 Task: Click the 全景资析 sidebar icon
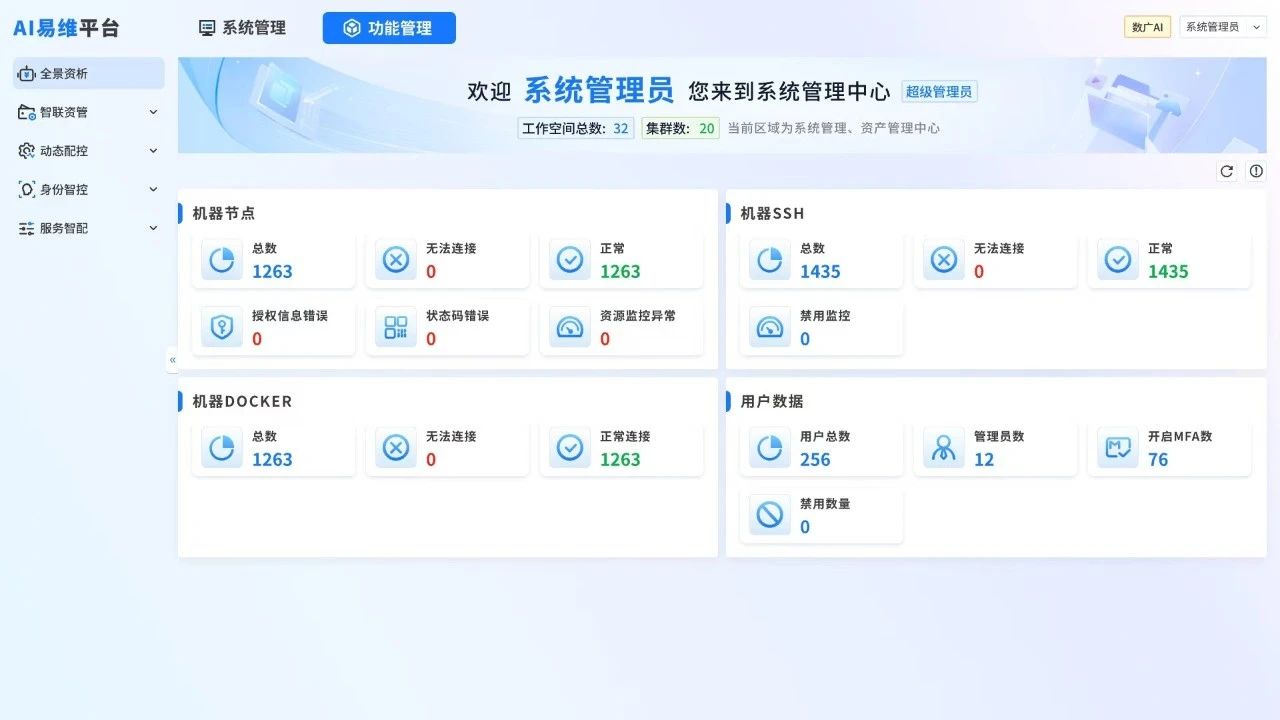pos(24,73)
